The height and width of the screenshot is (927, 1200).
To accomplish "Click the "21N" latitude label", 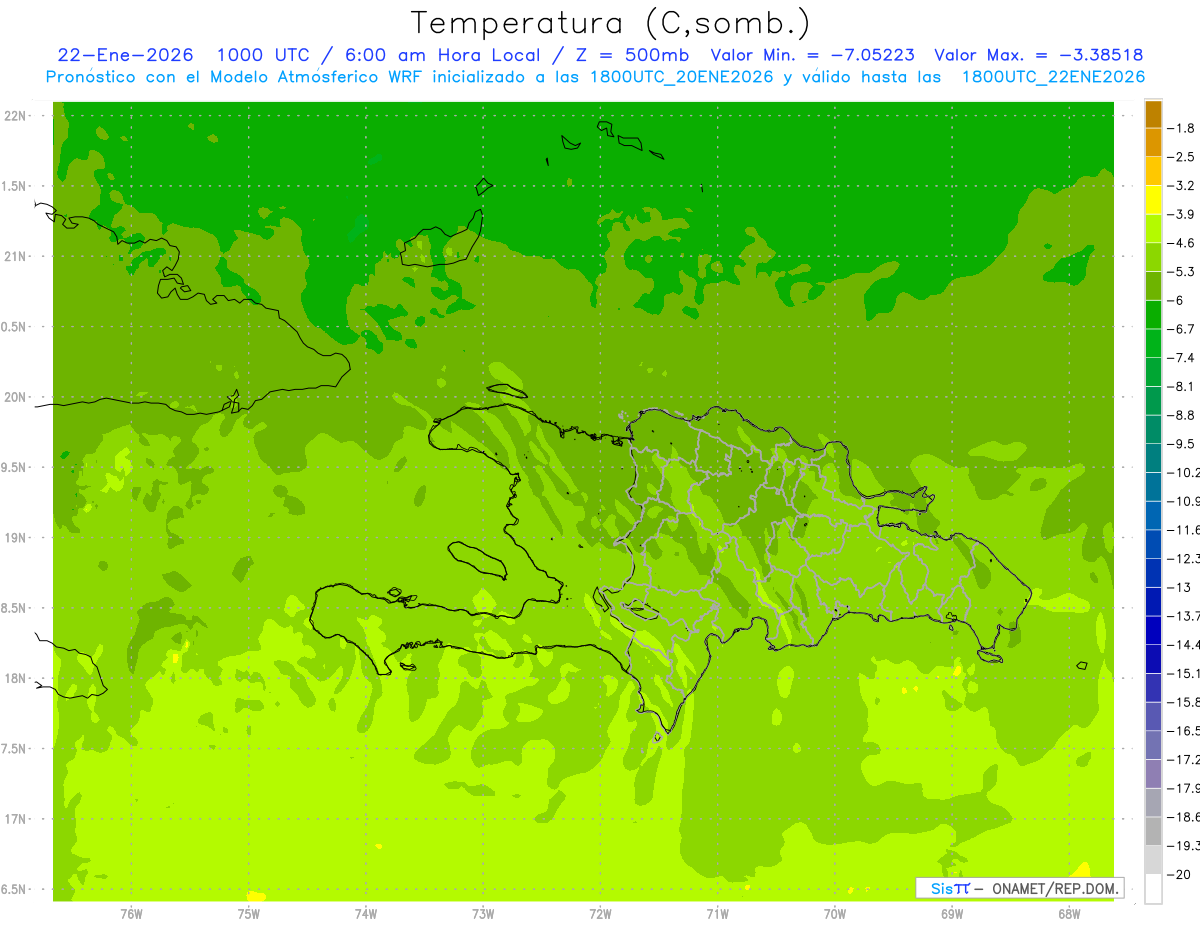I will point(15,257).
